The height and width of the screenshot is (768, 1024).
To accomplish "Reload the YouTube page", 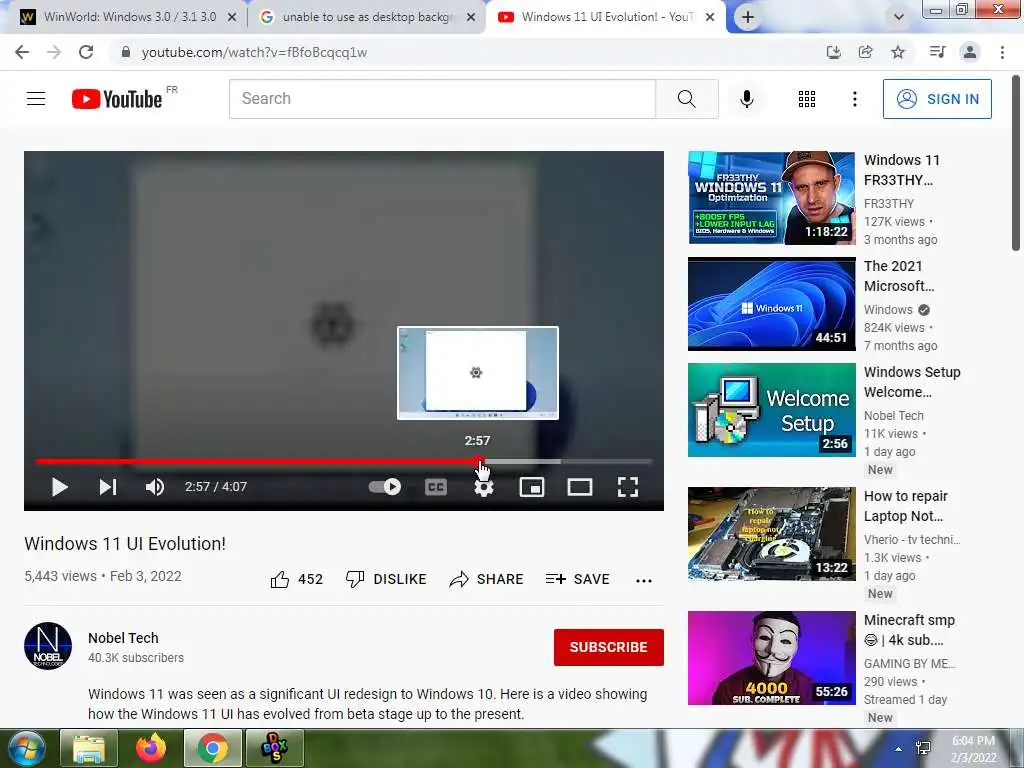I will [86, 52].
